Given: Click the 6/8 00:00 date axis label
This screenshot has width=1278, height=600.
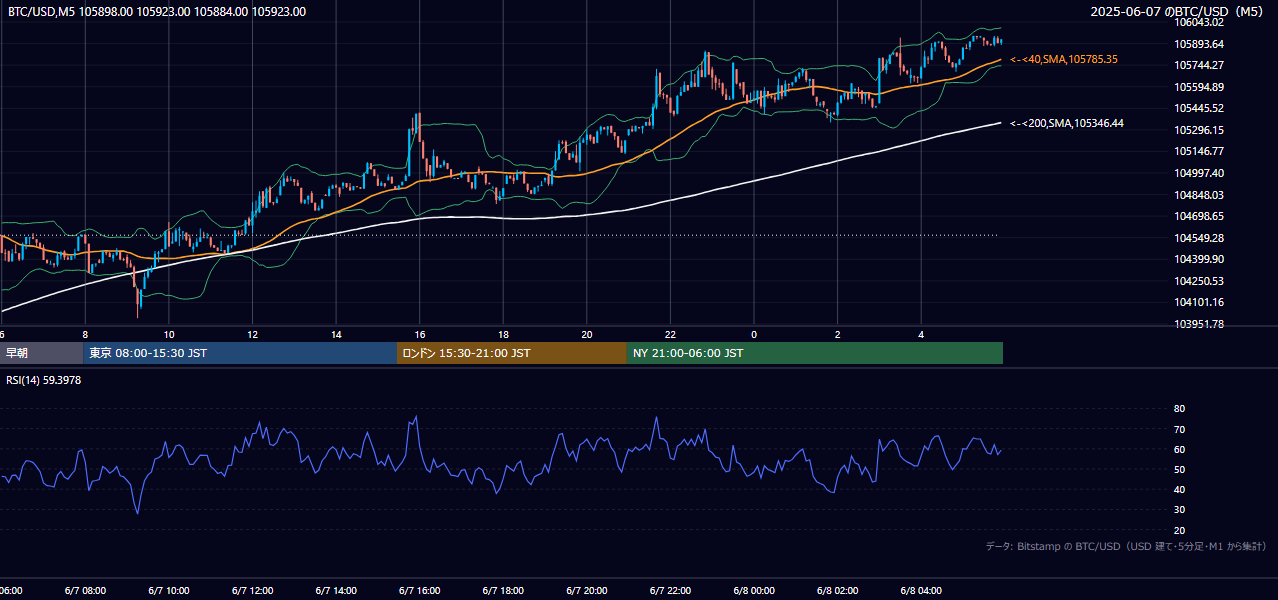Looking at the screenshot, I should pyautogui.click(x=754, y=591).
